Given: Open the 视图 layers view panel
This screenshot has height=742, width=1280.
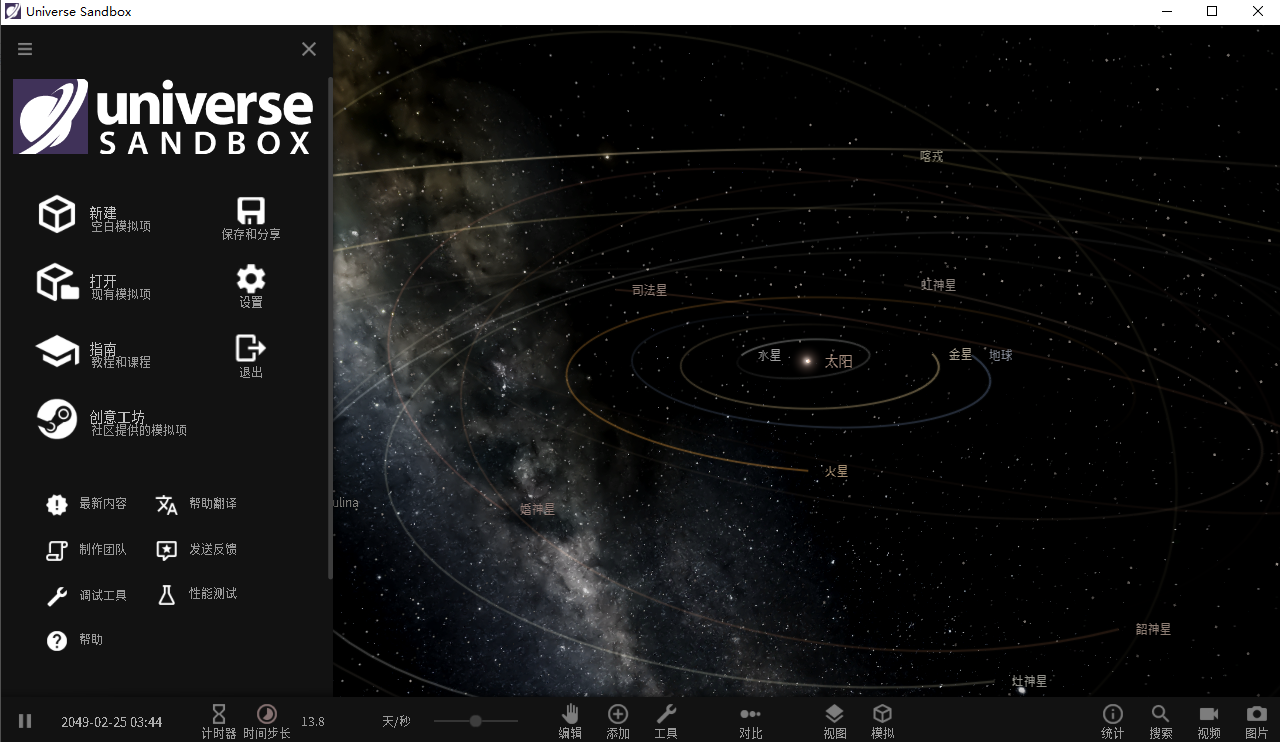Looking at the screenshot, I should coord(835,721).
